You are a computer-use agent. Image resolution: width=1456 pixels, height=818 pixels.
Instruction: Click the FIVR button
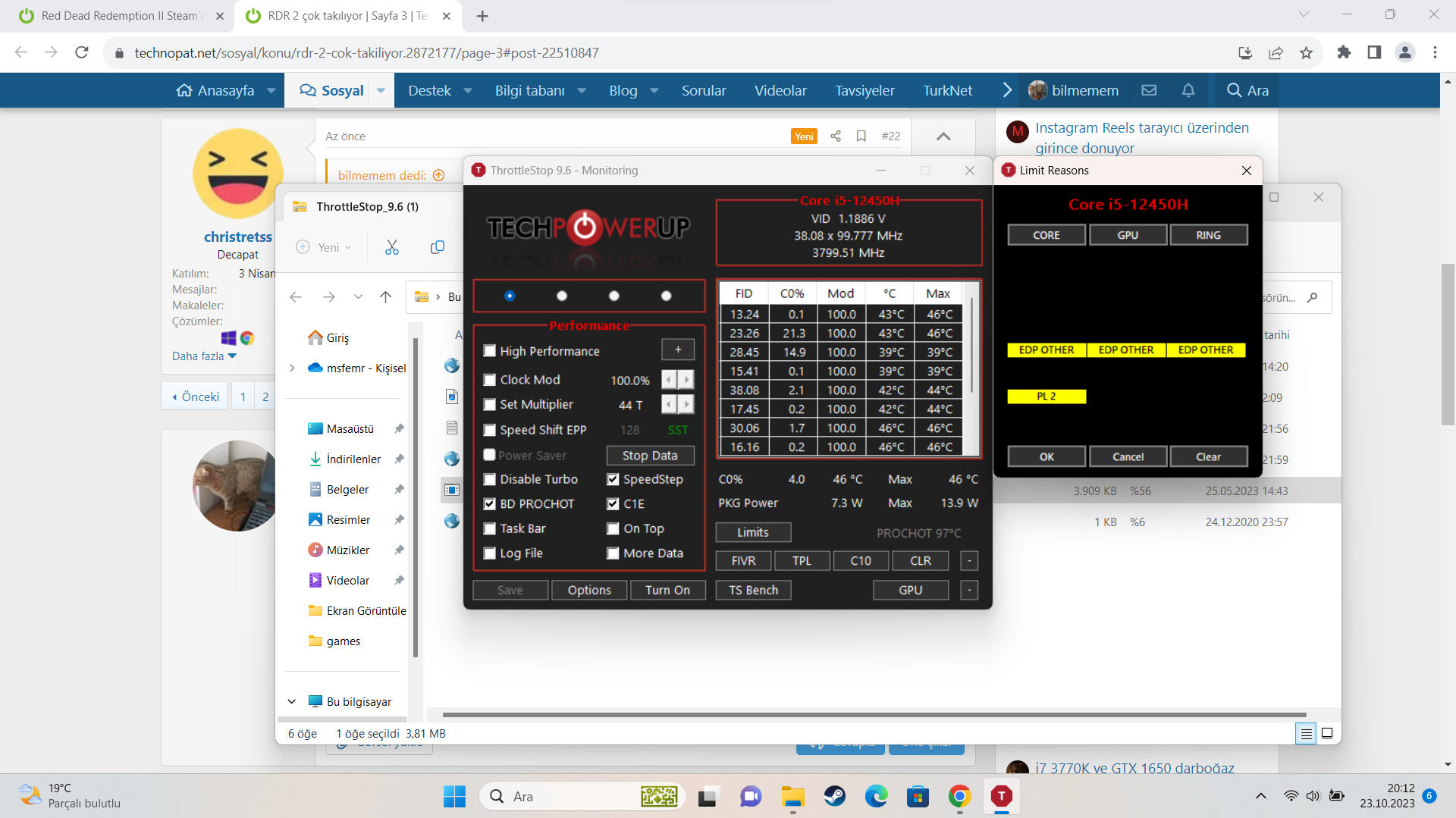(743, 560)
